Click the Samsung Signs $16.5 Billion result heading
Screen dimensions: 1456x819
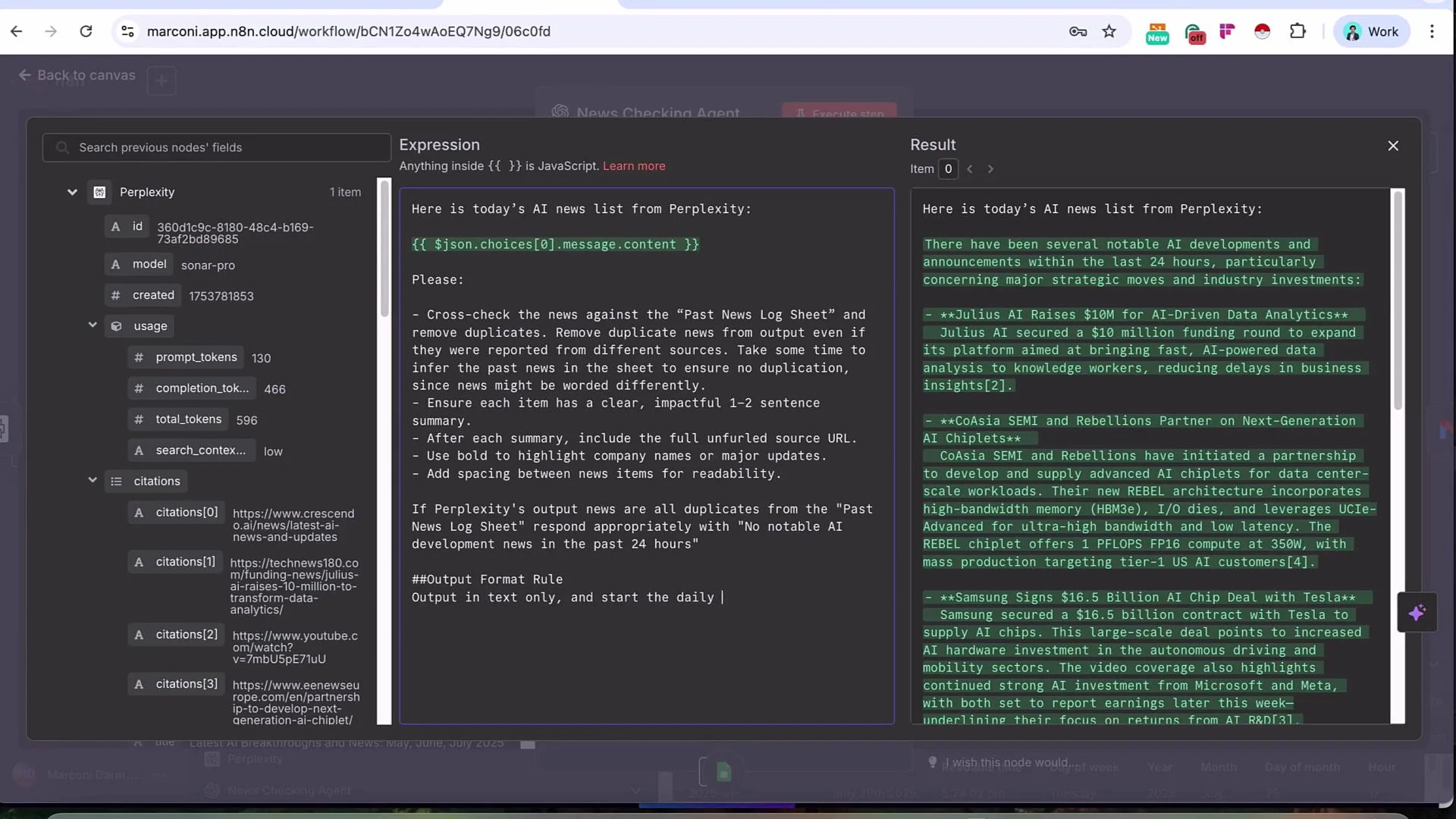coord(1147,598)
